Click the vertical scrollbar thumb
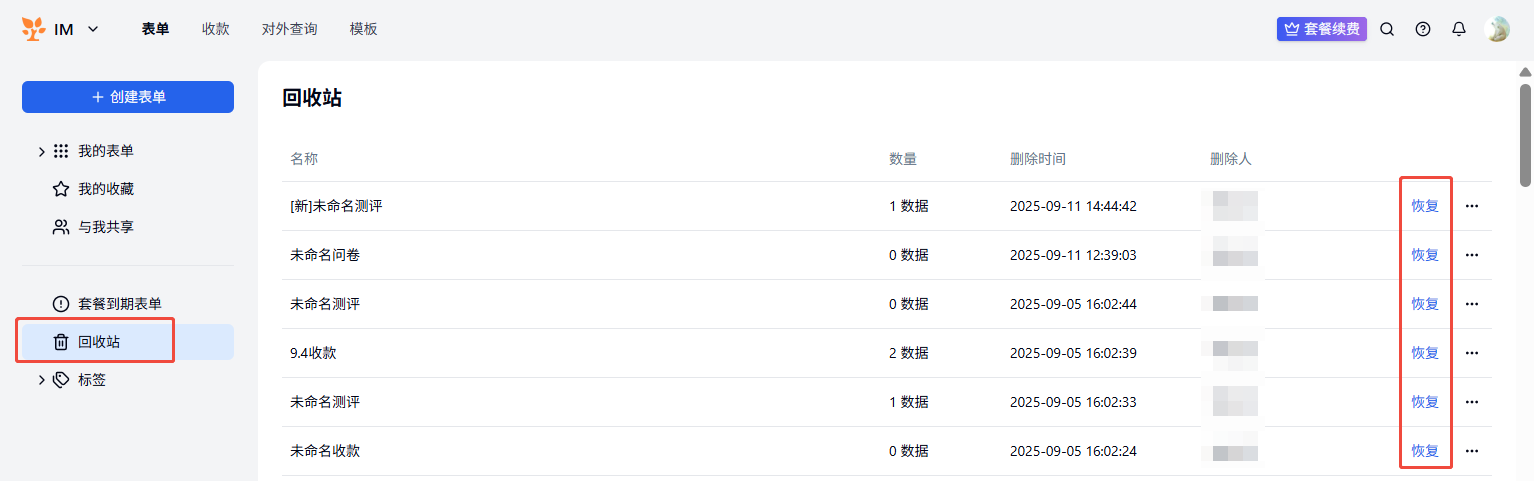The height and width of the screenshot is (481, 1534). coord(1525,135)
